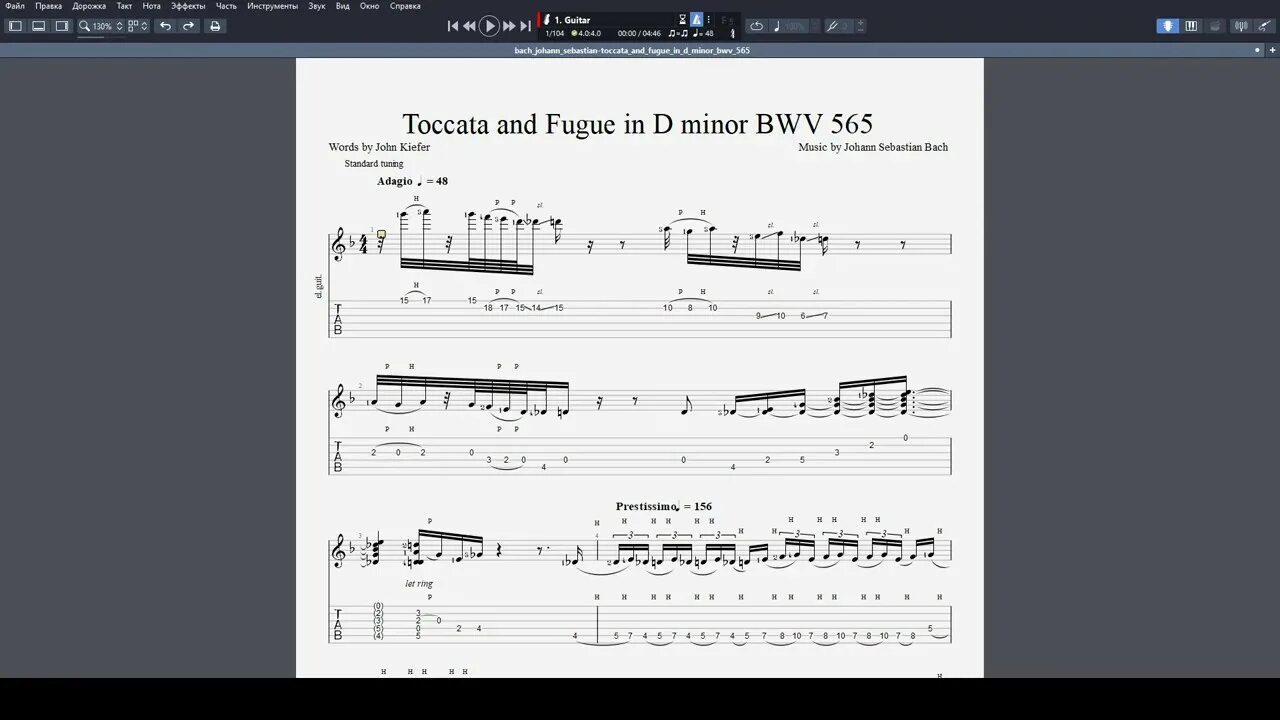Screen dimensions: 1280x720
Task: Click the tab's unsaved-changes dot
Action: [x=1258, y=50]
